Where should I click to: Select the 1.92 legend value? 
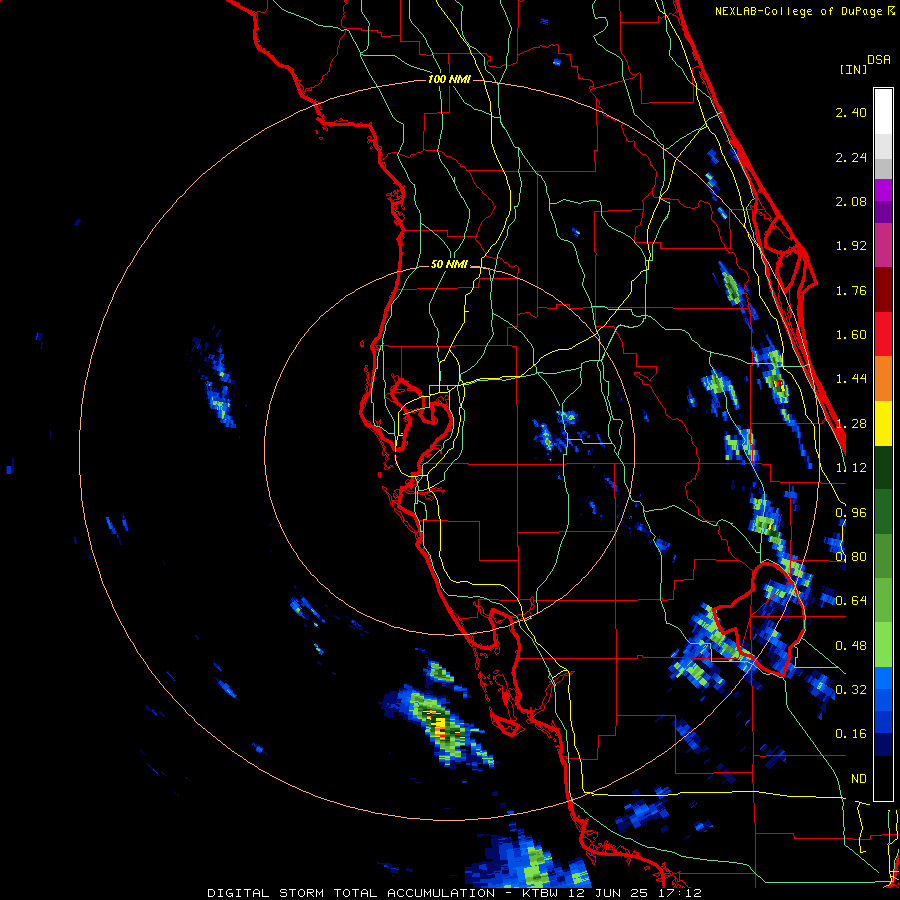(851, 246)
